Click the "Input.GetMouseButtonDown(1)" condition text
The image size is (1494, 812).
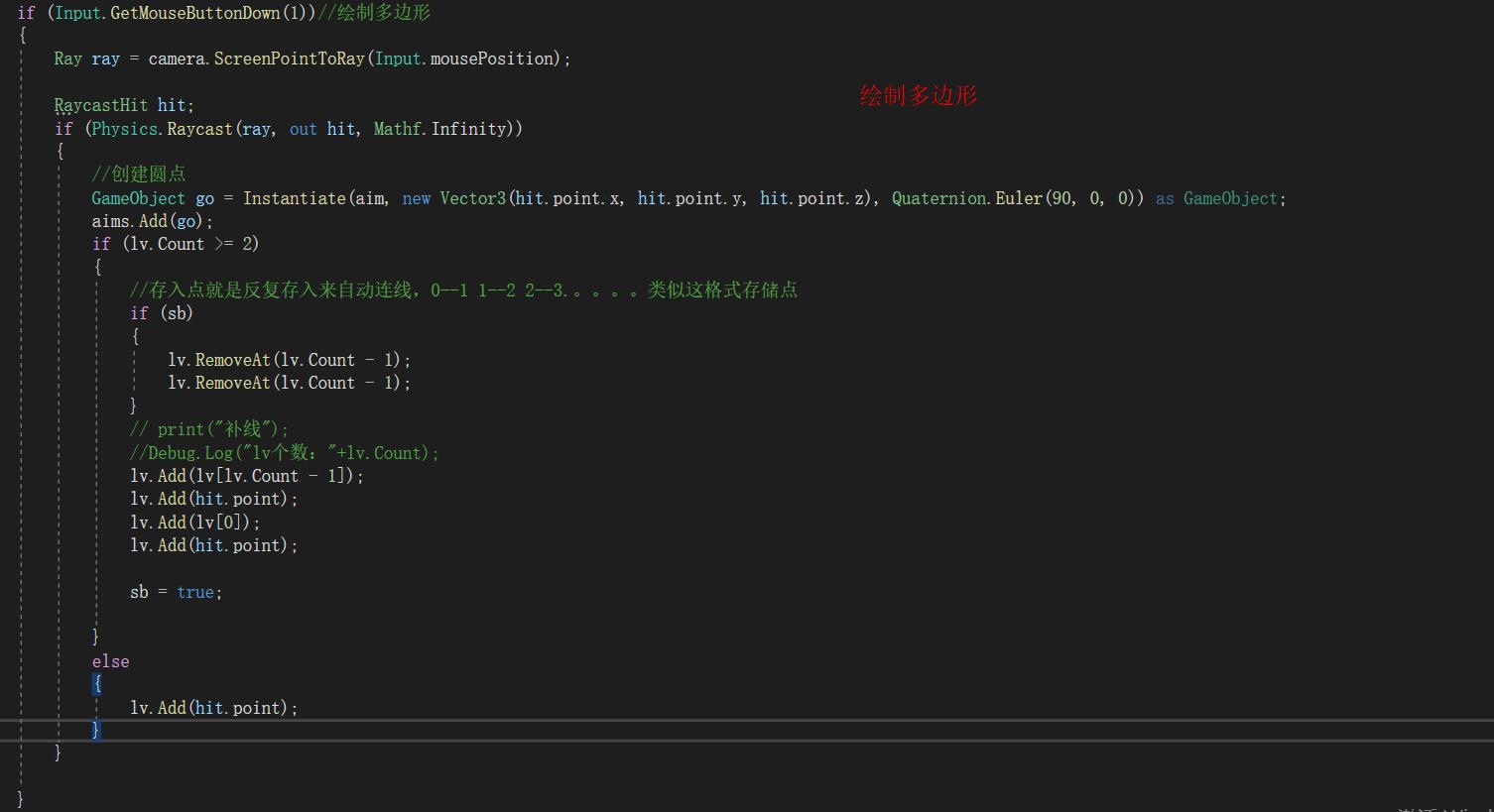tap(181, 13)
